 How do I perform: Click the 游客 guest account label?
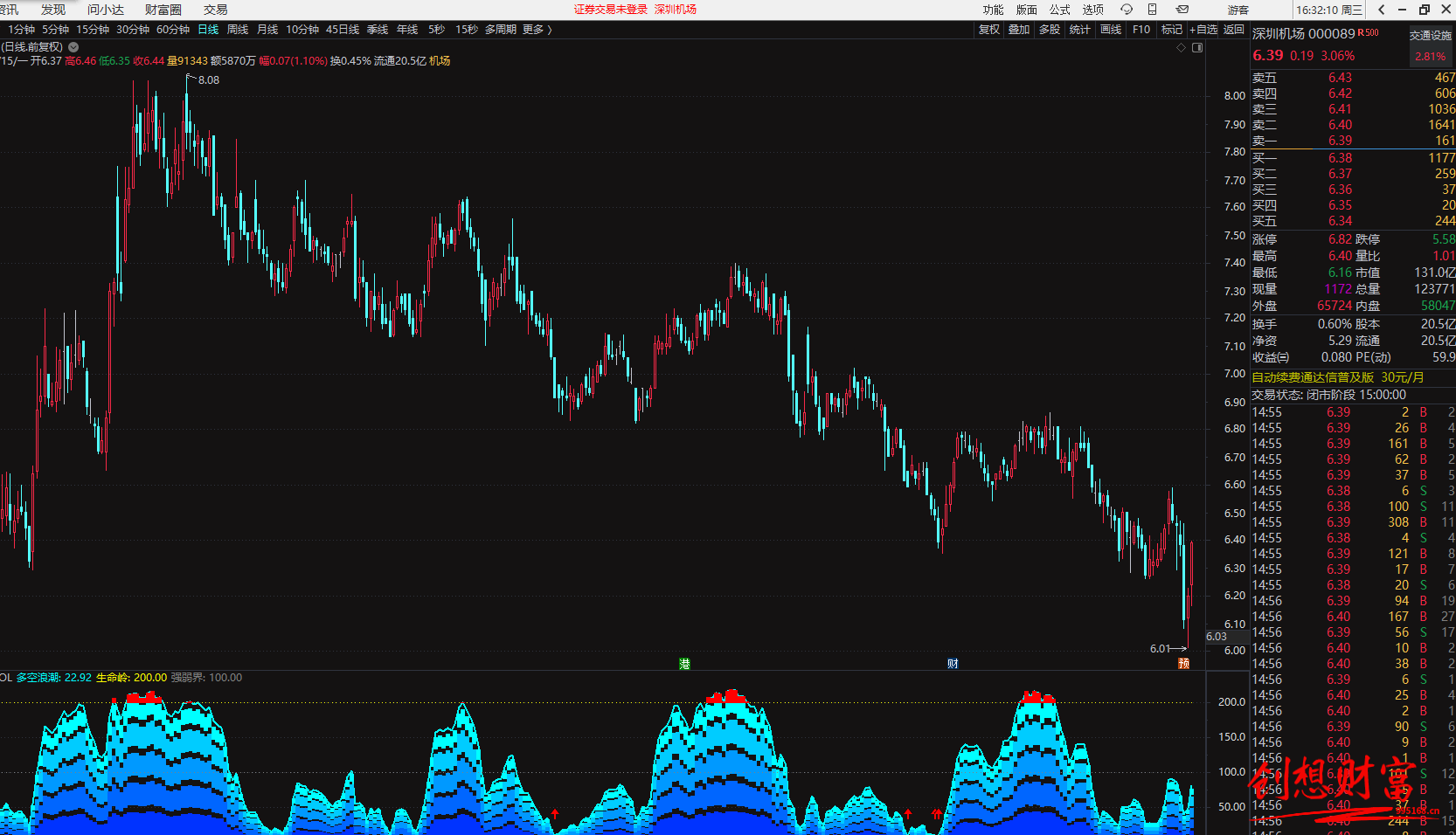(1238, 10)
